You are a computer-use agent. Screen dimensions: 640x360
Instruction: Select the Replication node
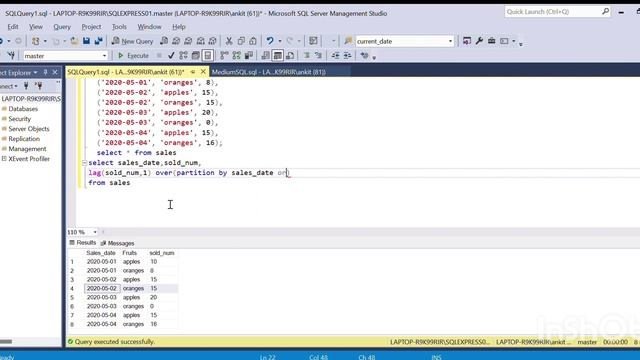pyautogui.click(x=24, y=139)
